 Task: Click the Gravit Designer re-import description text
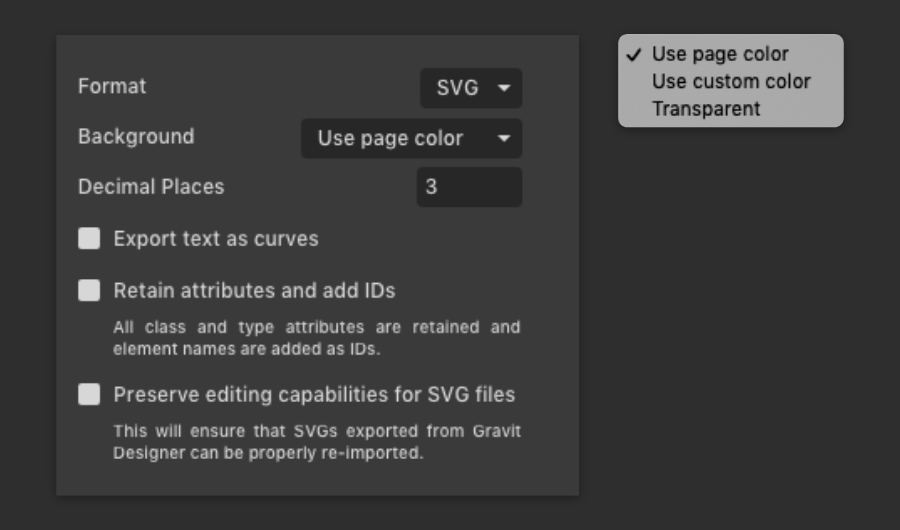(x=316, y=442)
